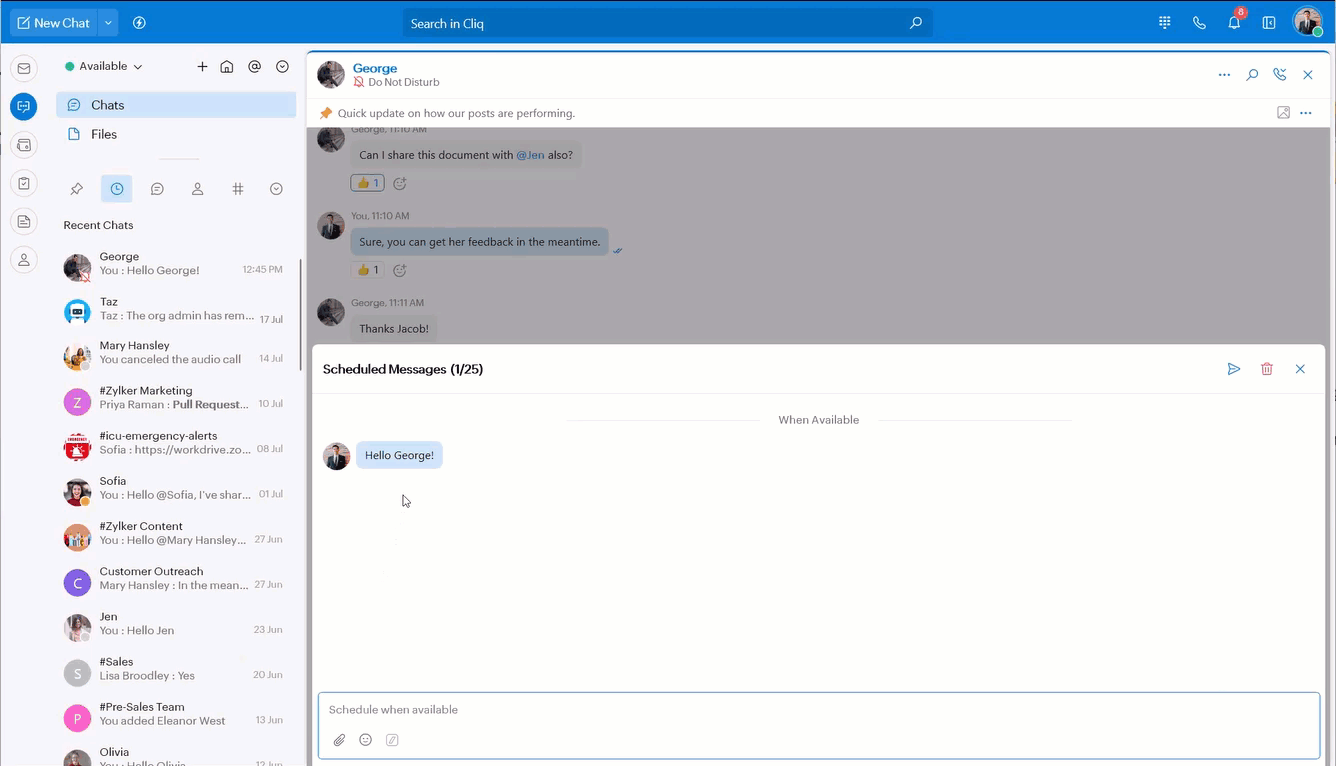Screen dimensions: 1336x766
Task: Select the chat icon in left rail
Action: point(24,106)
